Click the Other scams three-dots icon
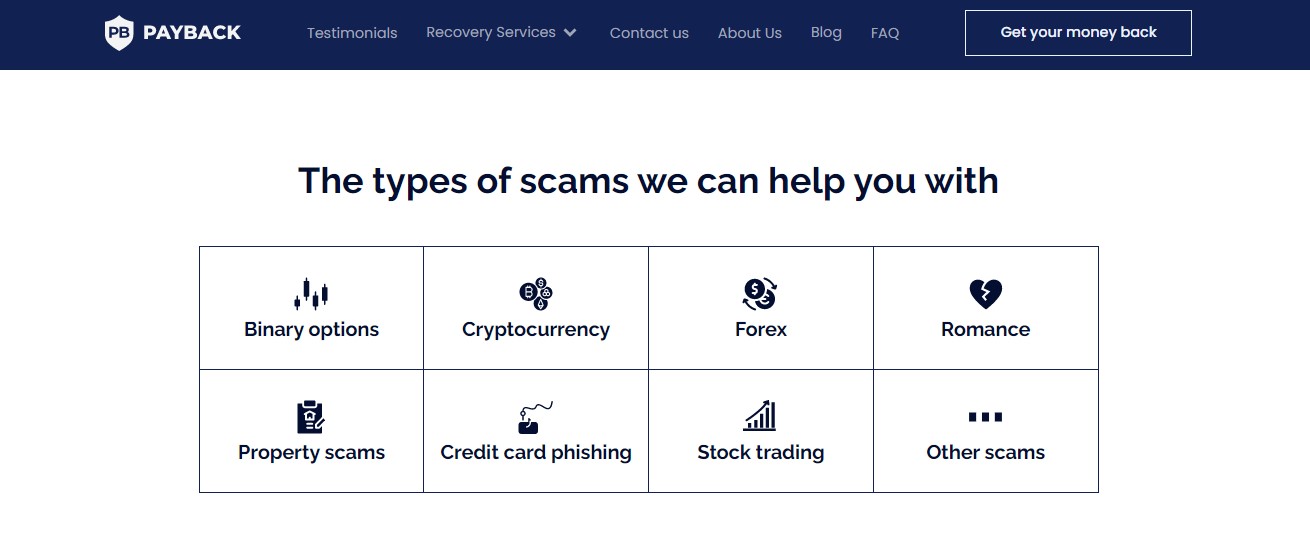This screenshot has width=1310, height=544. click(x=985, y=417)
